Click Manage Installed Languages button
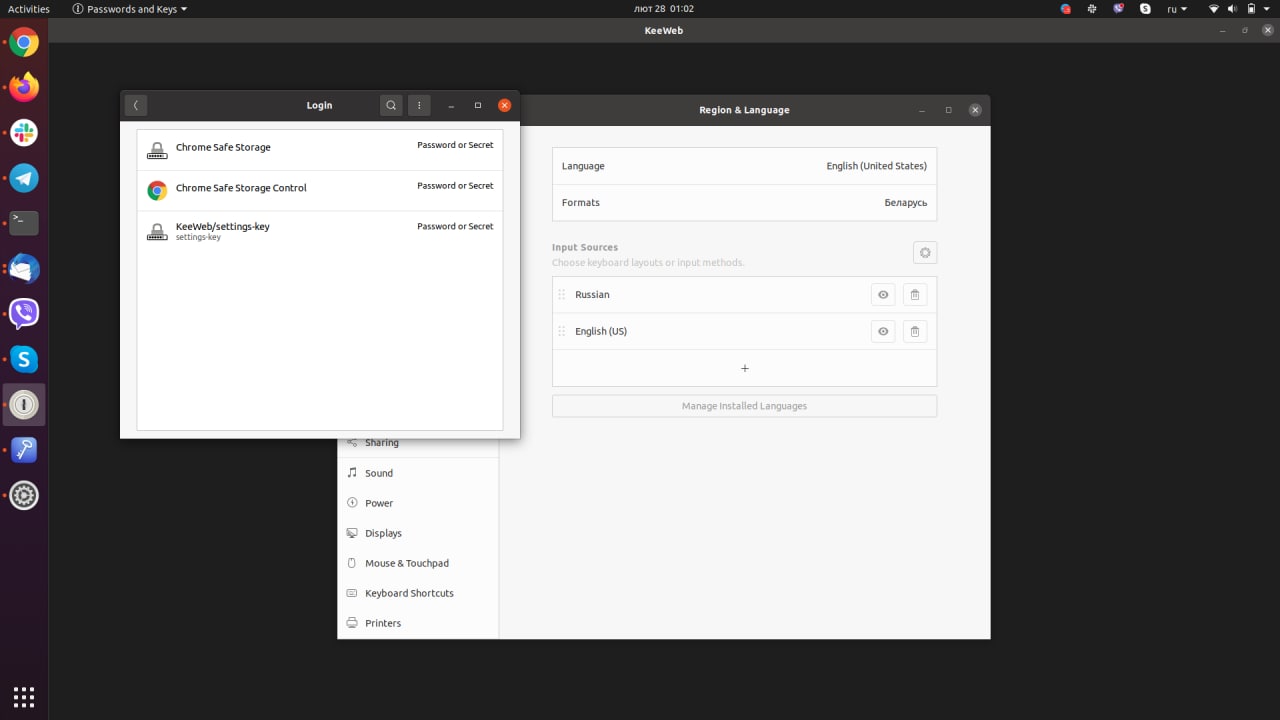 pos(744,406)
